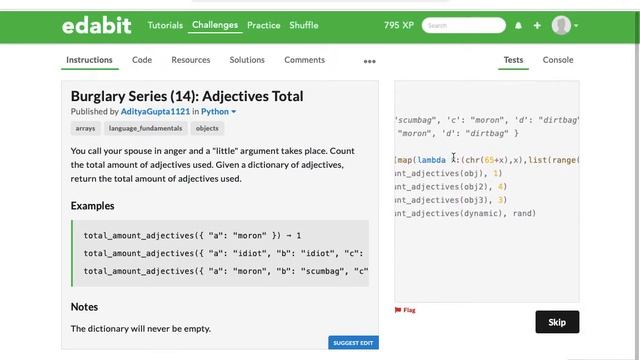
Task: Switch to the Console tab
Action: (558, 60)
